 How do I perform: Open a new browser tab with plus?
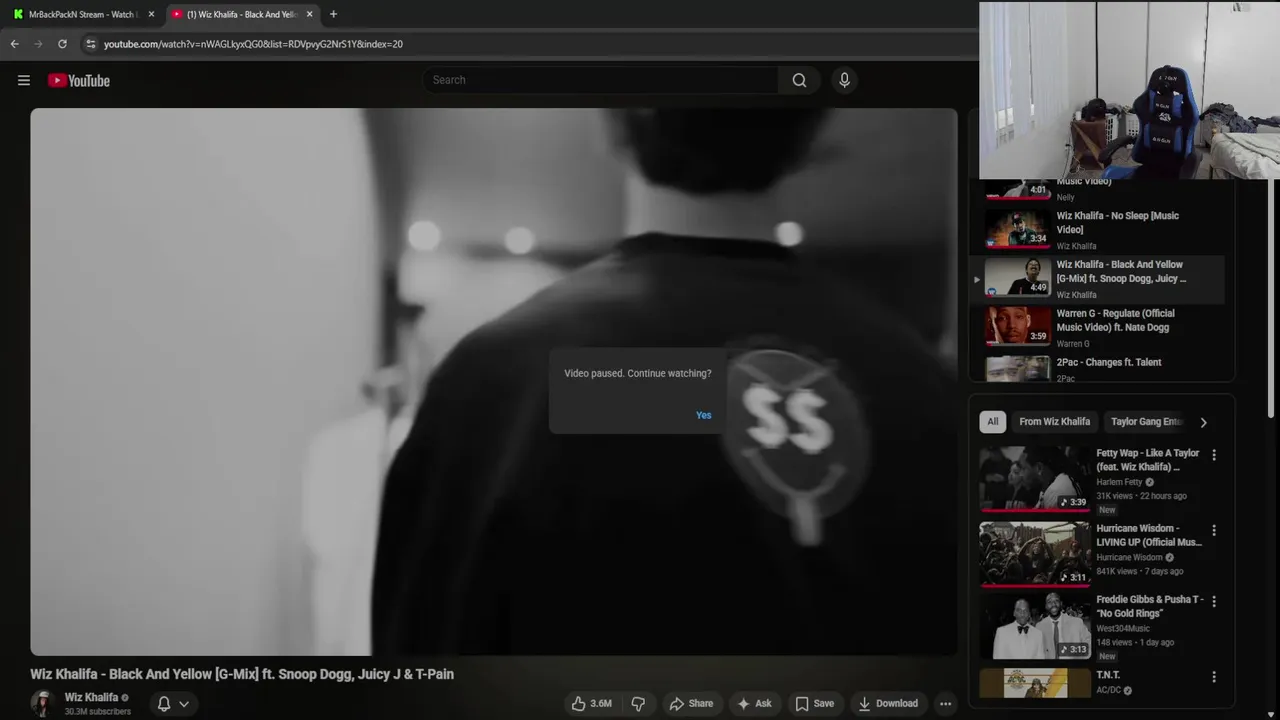coord(333,14)
